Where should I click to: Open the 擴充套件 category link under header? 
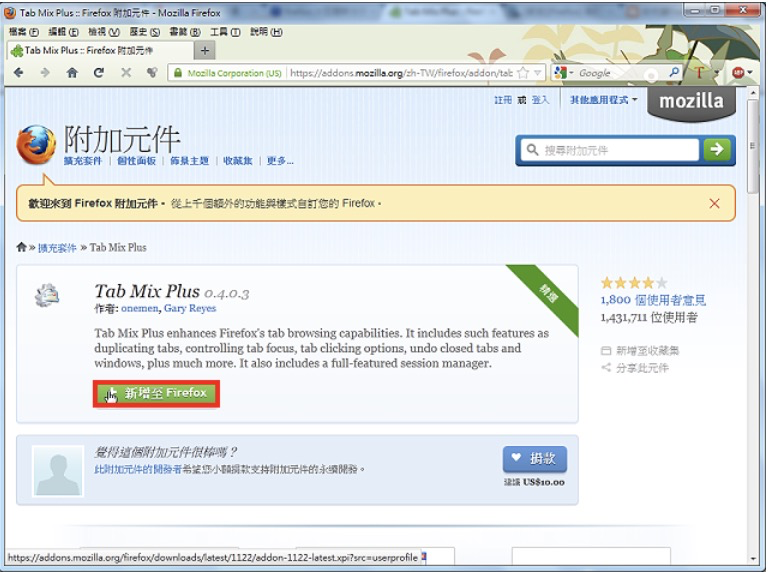(x=82, y=161)
